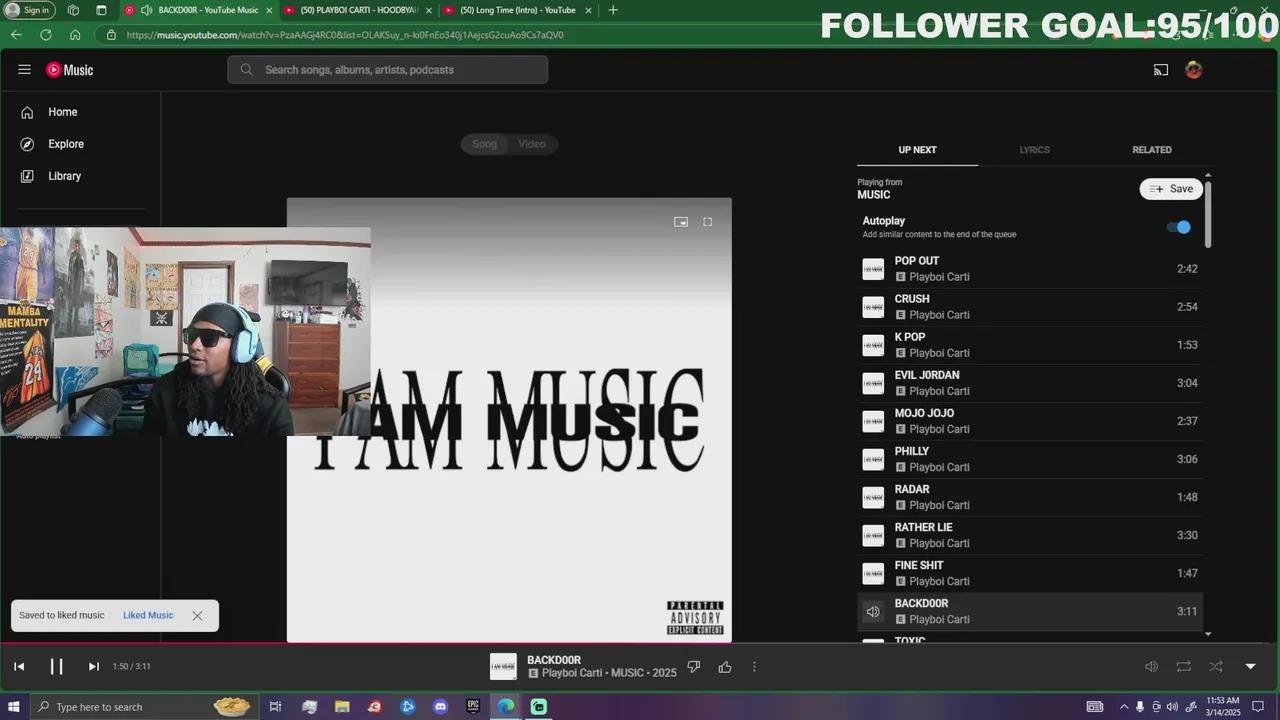Toggle repeat mode
The width and height of the screenshot is (1280, 720).
pyautogui.click(x=1184, y=667)
